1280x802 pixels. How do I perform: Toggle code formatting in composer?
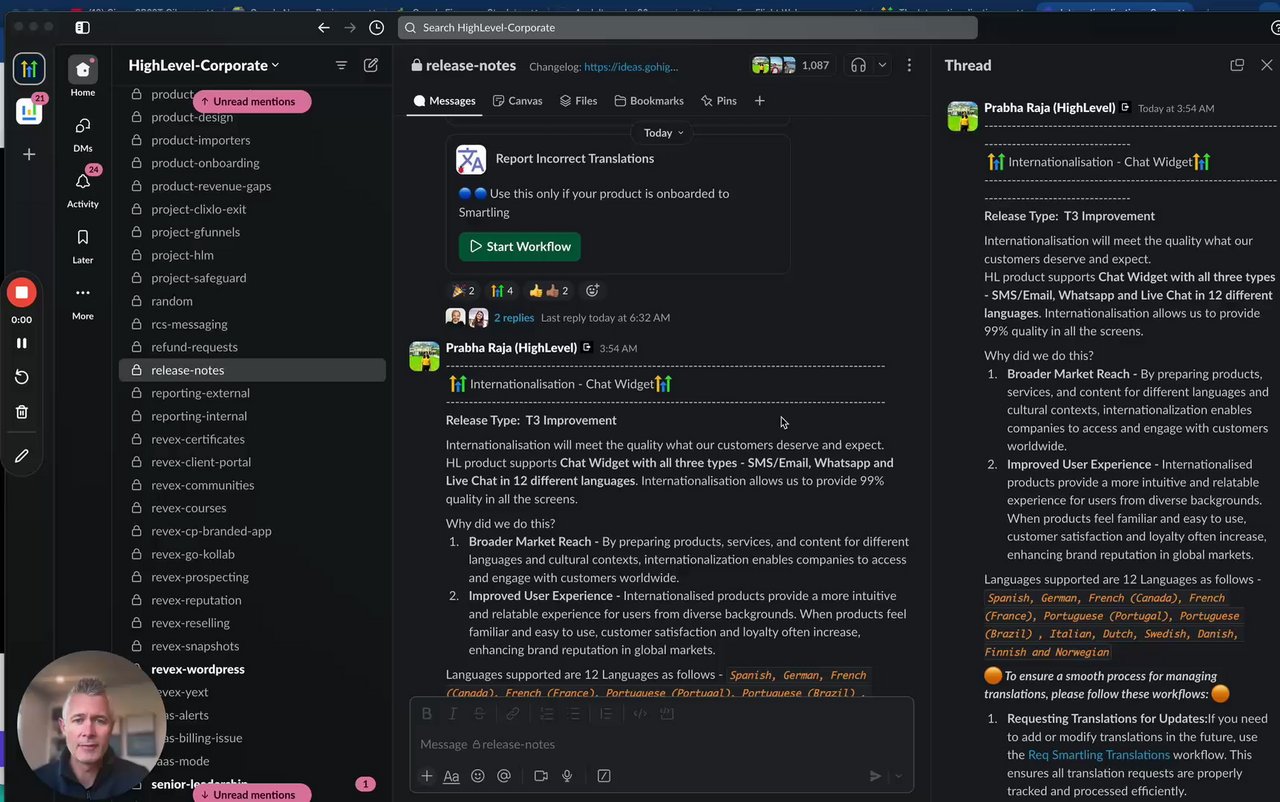coord(641,714)
